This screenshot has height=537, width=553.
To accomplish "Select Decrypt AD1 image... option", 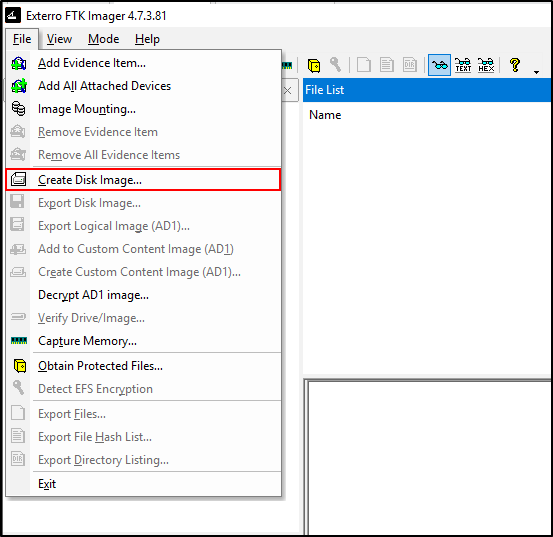I will coord(144,295).
